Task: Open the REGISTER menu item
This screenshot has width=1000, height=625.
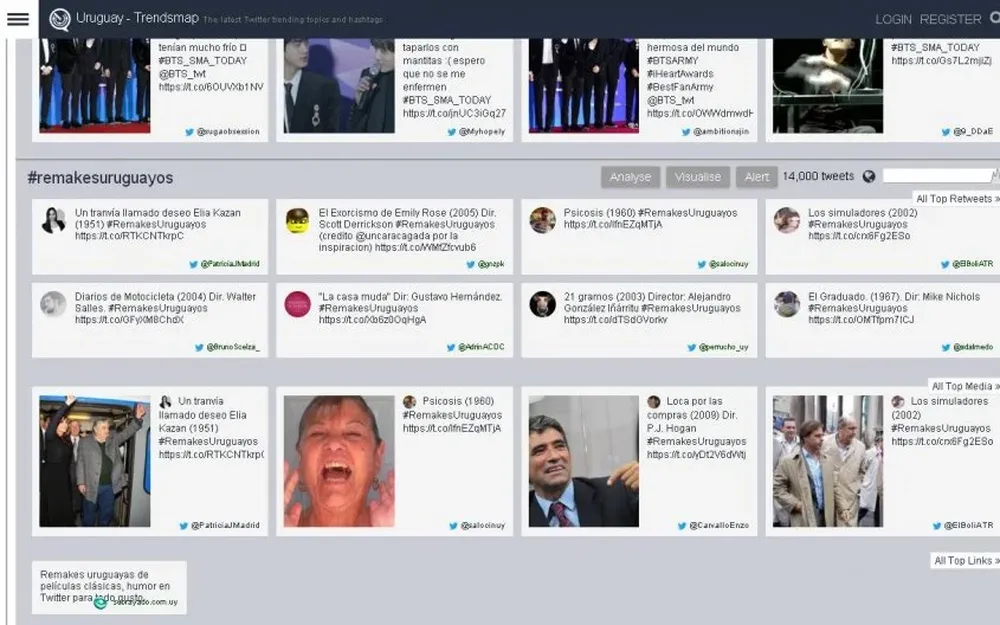Action: pos(950,19)
